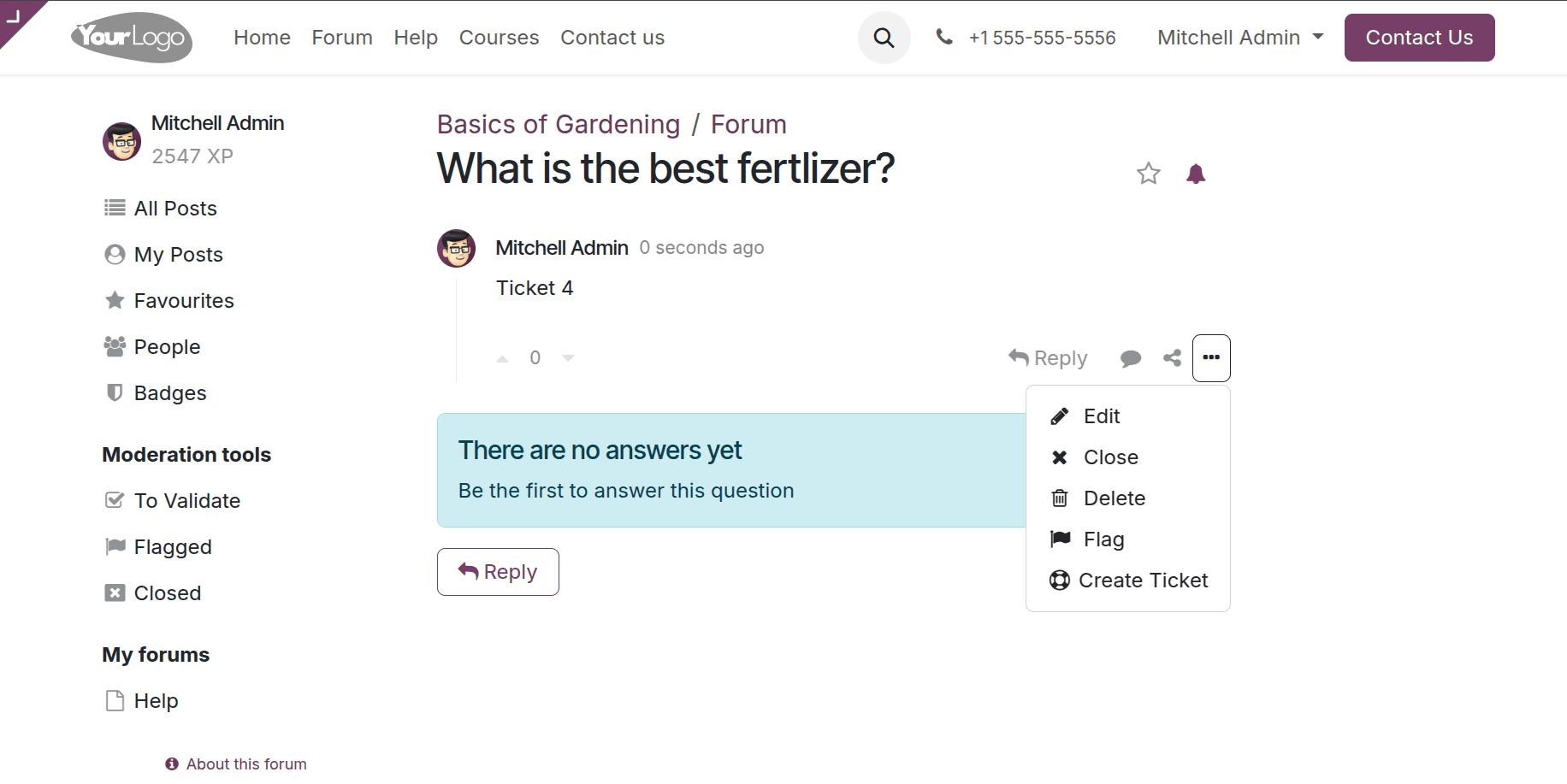Expand the three-dot options menu
This screenshot has height=784, width=1567.
click(1211, 357)
